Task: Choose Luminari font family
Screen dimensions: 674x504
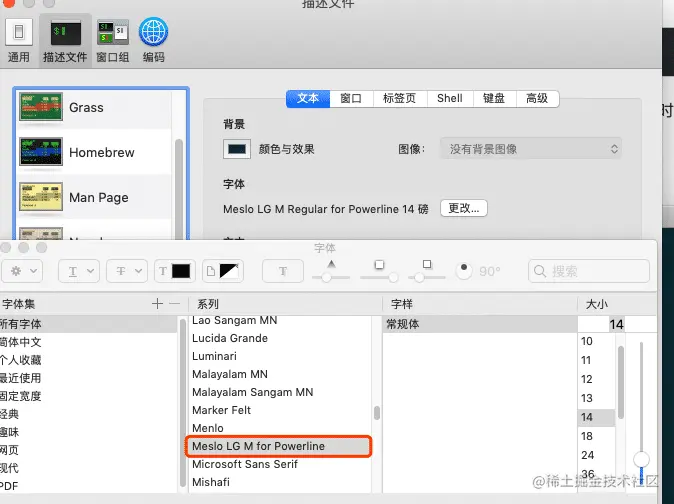Action: click(x=279, y=356)
